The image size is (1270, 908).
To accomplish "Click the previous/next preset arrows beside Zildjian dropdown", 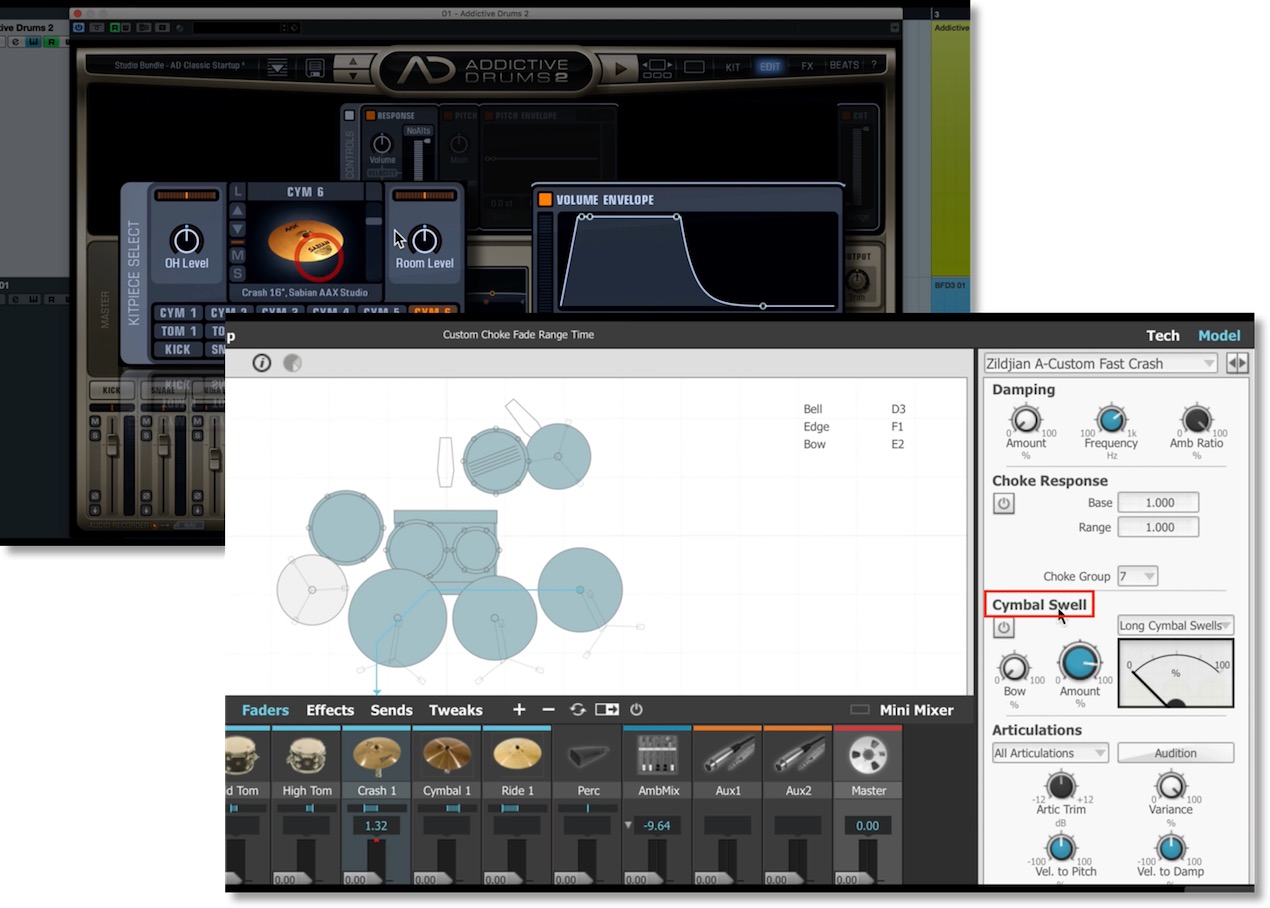I will click(1237, 364).
